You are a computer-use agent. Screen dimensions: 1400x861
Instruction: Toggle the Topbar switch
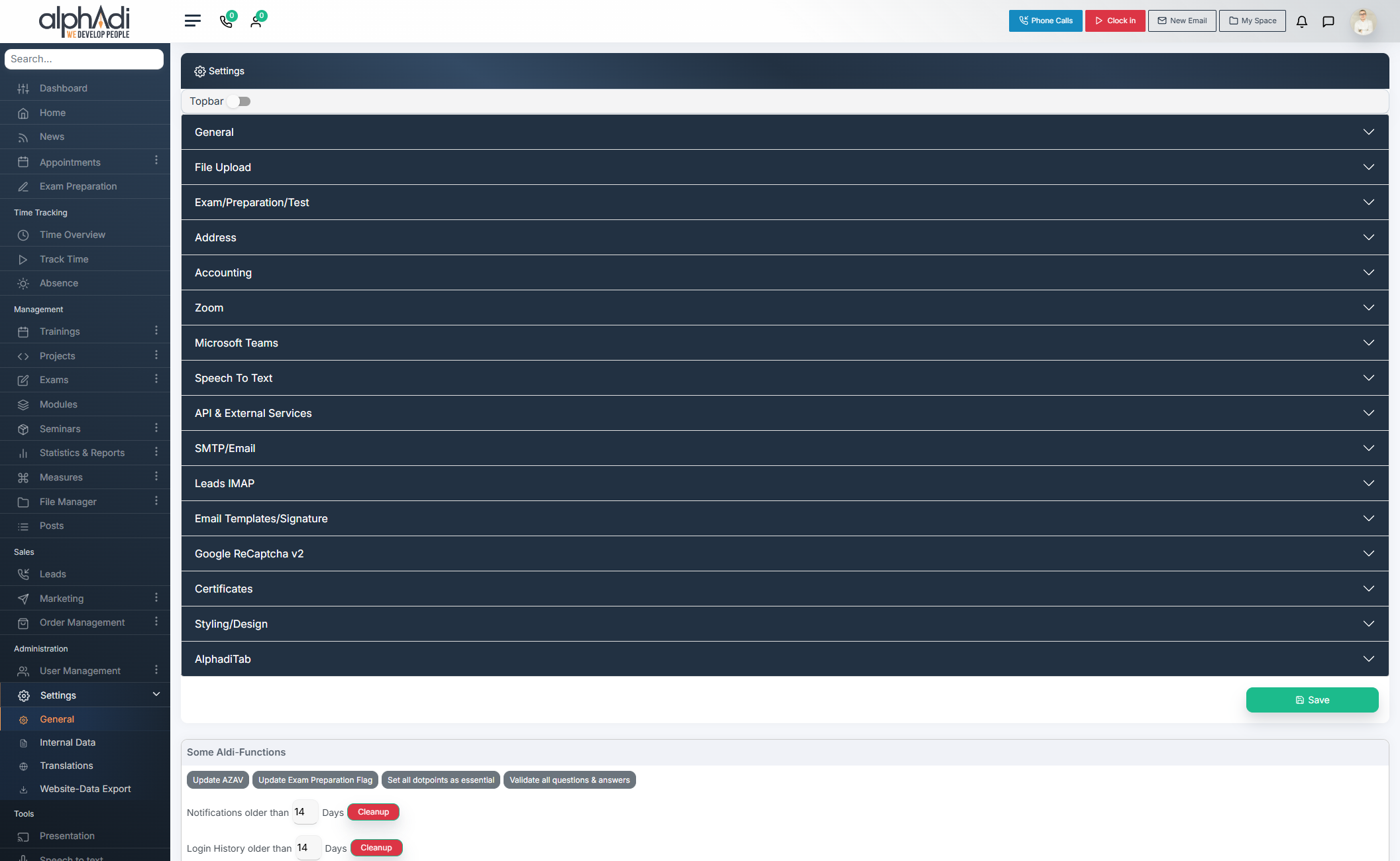[239, 101]
